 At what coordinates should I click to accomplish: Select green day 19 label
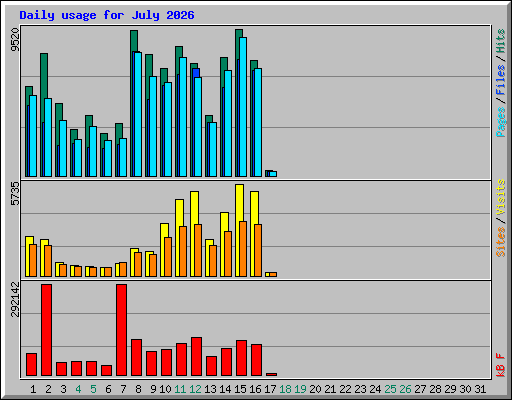(300, 389)
